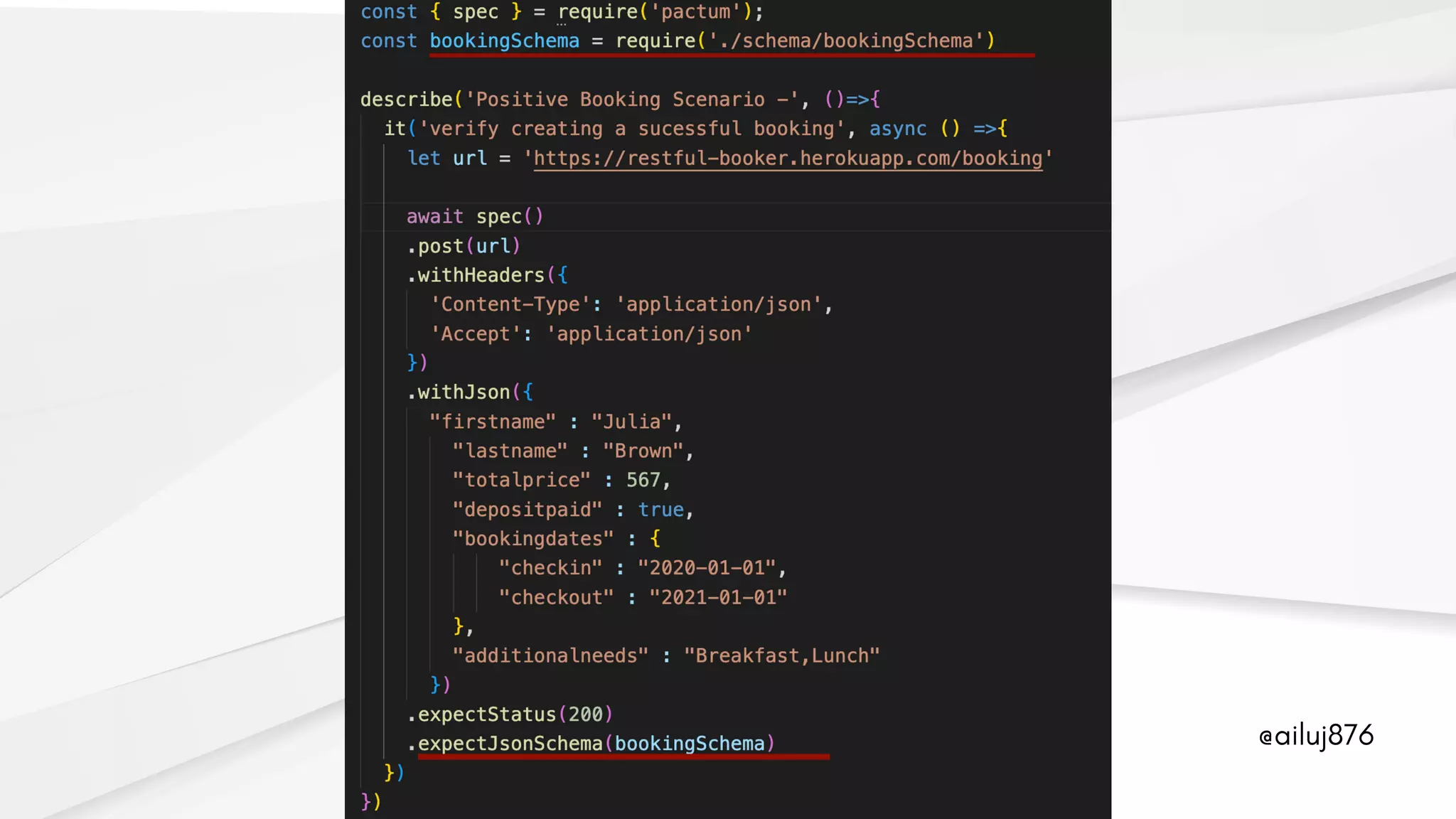Viewport: 1456px width, 819px height.
Task: Click the 'verify creating a sucessful booking' text
Action: pos(631,129)
